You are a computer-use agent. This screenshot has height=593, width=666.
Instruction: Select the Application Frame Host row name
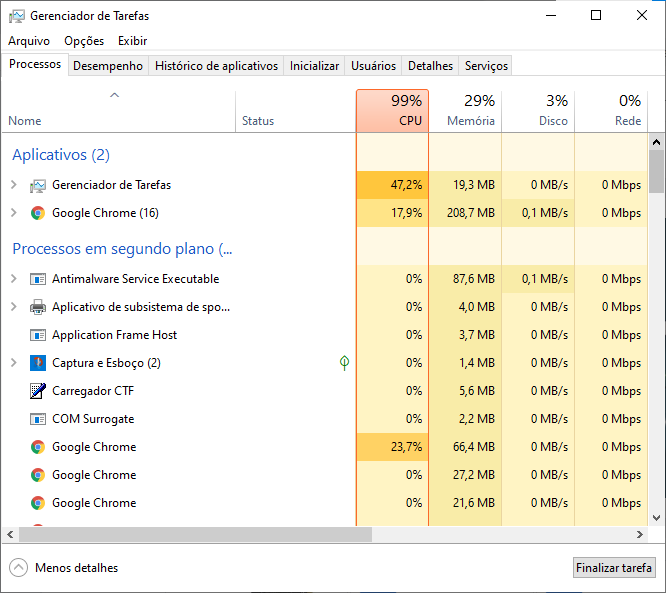(x=114, y=335)
